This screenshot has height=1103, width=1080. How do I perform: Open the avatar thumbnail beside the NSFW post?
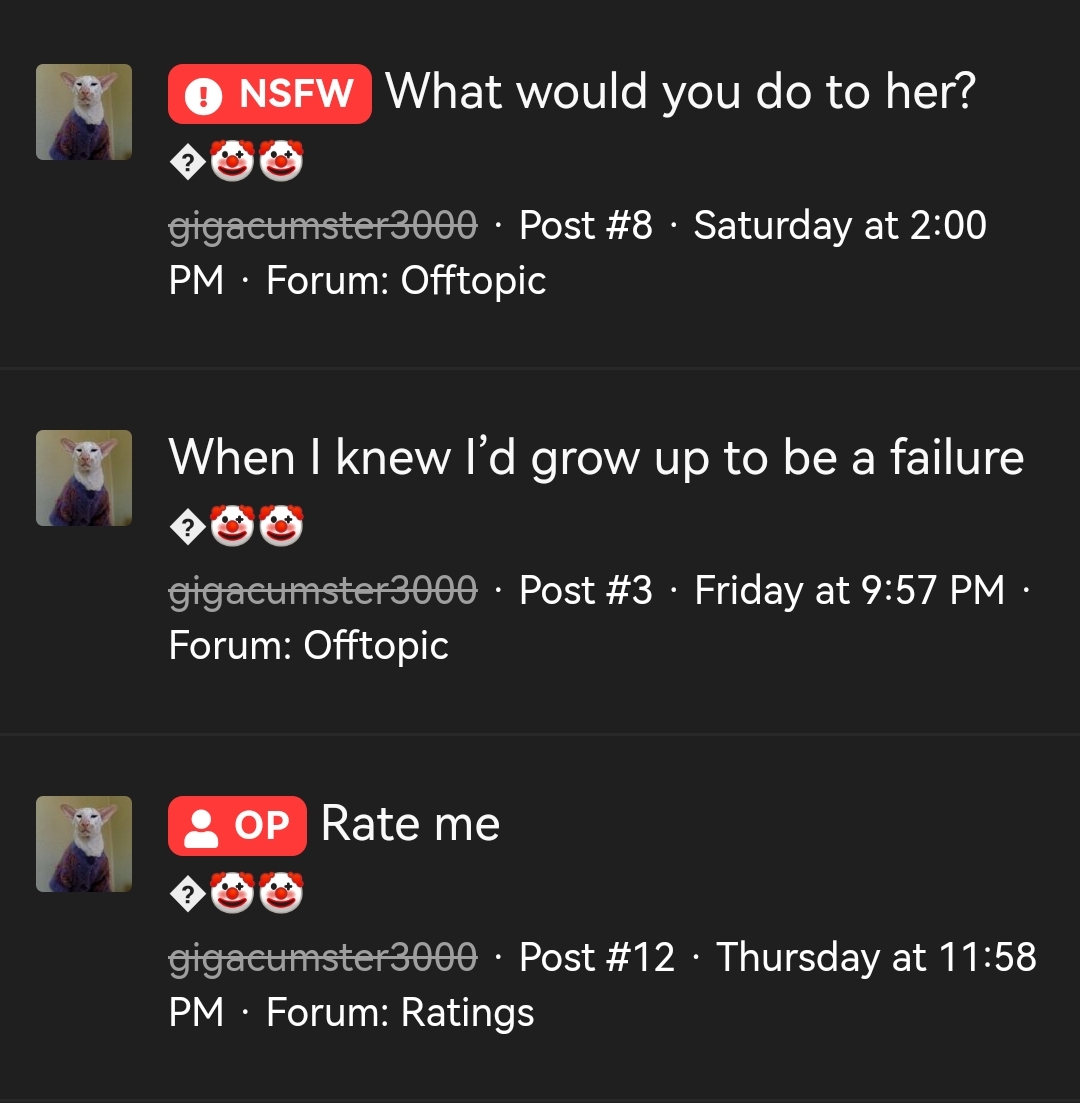click(x=84, y=112)
